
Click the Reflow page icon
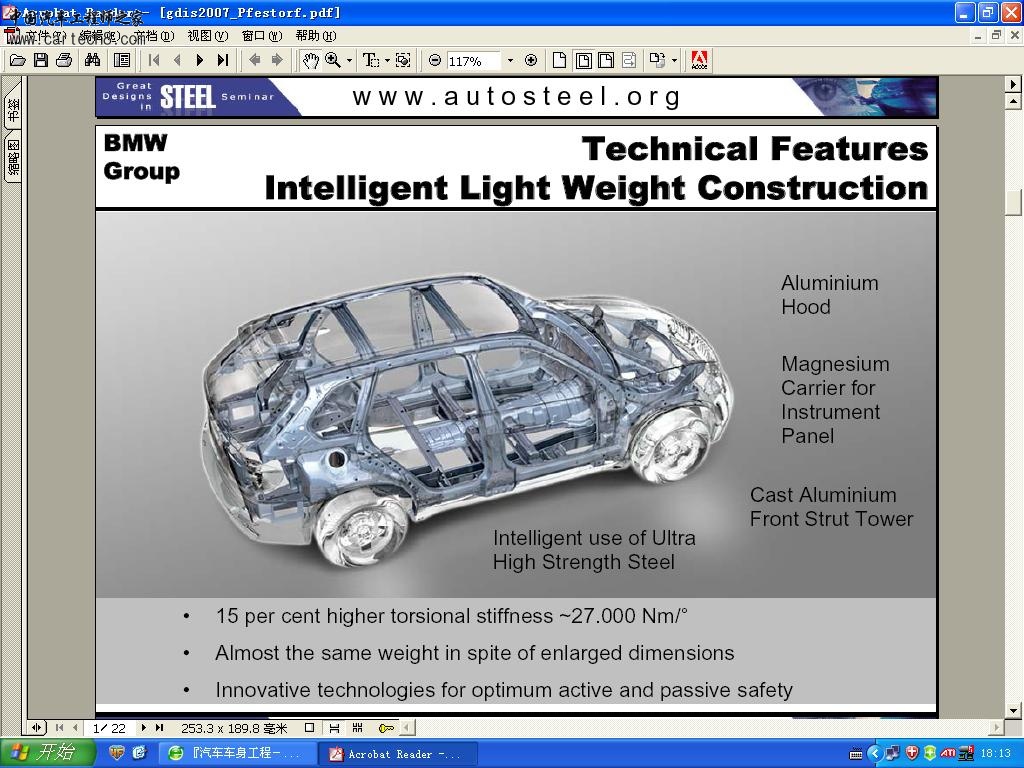point(629,61)
